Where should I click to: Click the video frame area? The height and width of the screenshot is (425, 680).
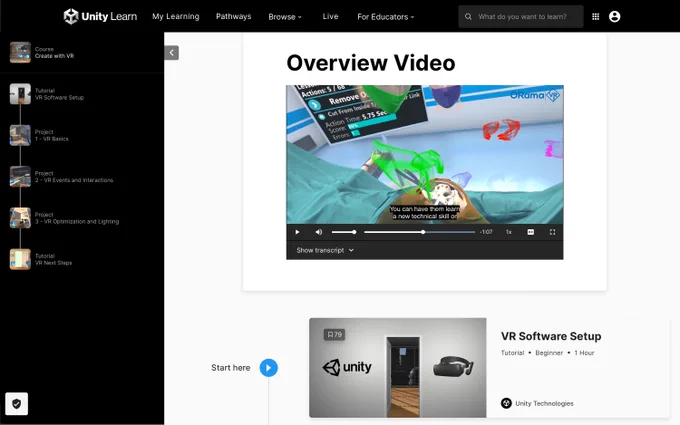425,155
